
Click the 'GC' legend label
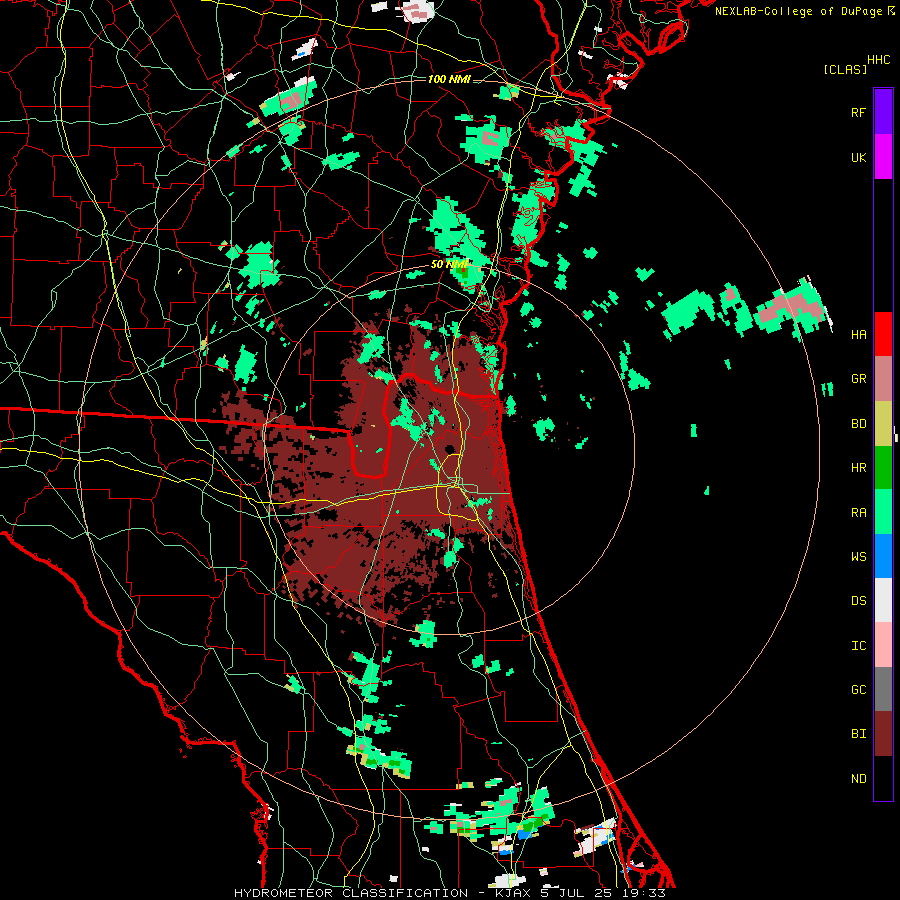click(858, 690)
